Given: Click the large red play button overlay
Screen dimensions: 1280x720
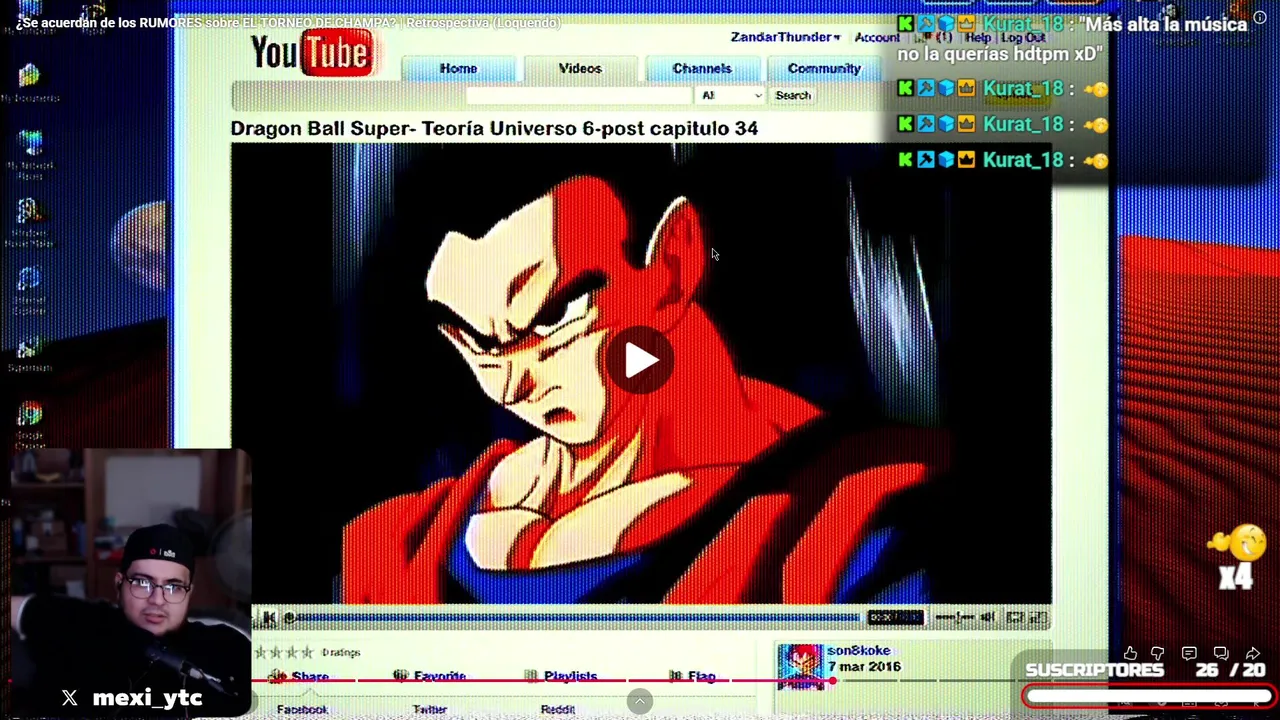Looking at the screenshot, I should [640, 361].
